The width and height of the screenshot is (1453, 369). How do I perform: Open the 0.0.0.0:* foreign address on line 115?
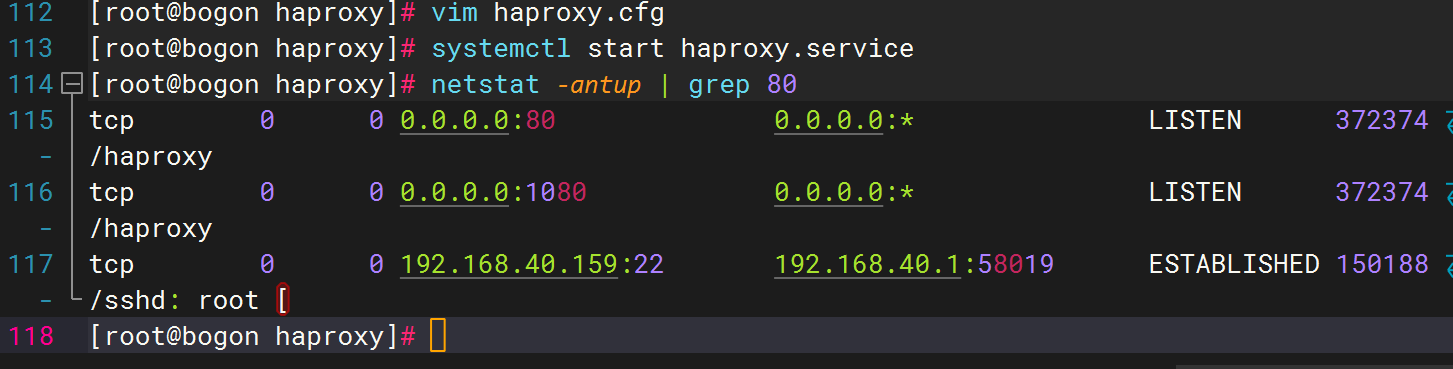tap(844, 122)
